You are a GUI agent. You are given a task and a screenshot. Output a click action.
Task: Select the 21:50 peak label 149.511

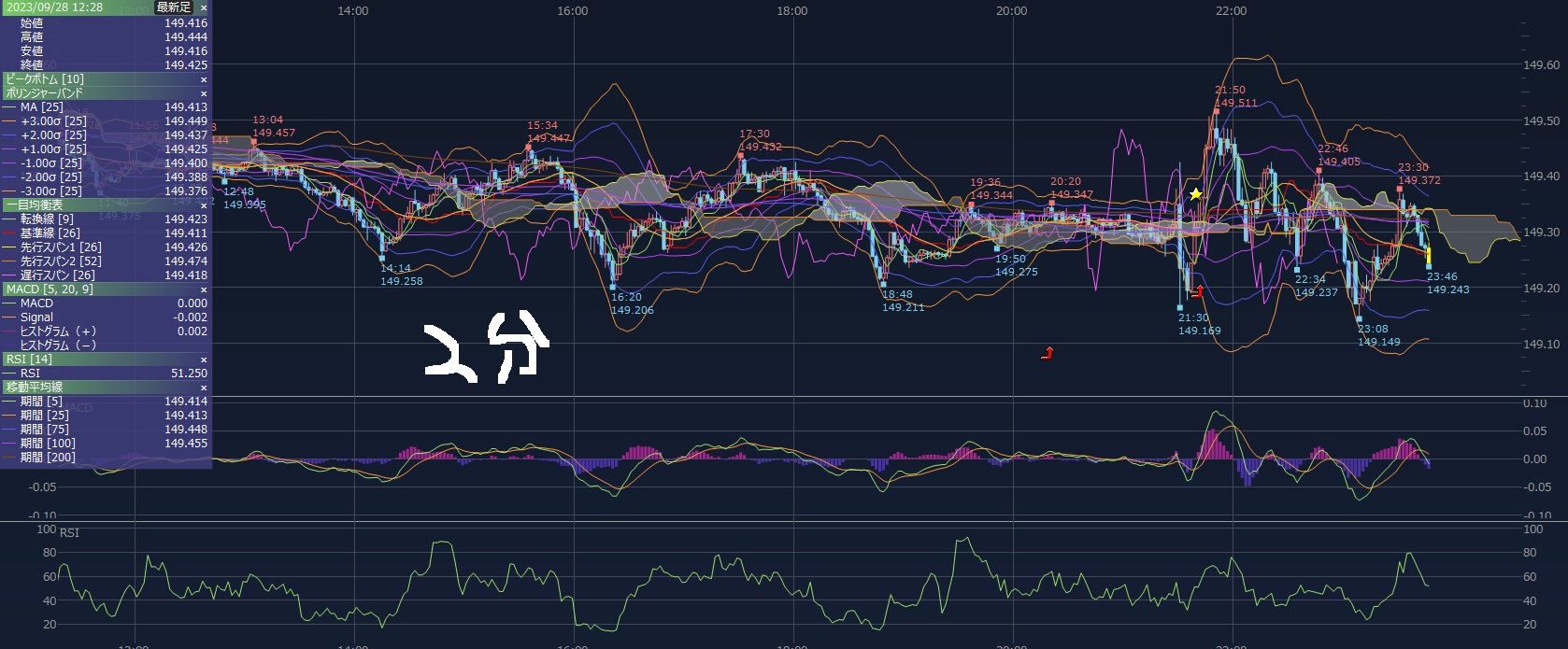[x=1235, y=97]
